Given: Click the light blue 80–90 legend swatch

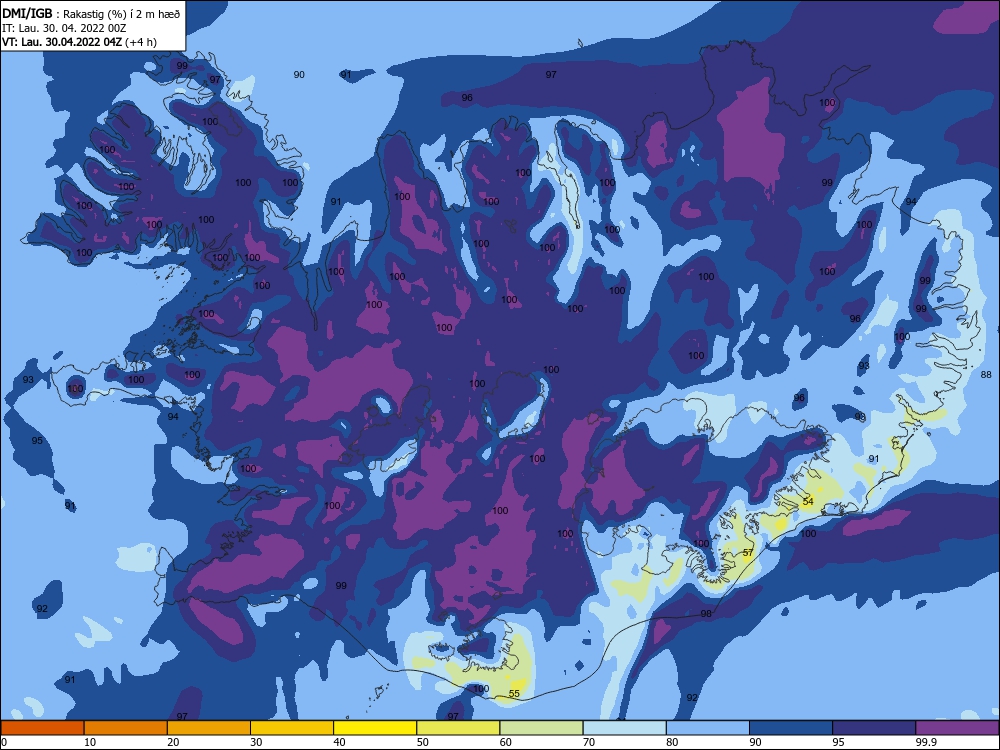Looking at the screenshot, I should [708, 728].
